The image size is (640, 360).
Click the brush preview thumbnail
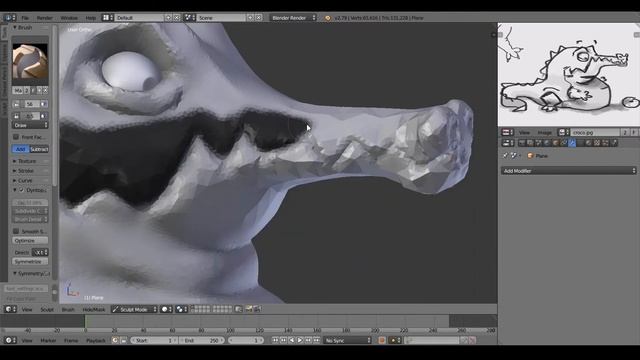click(x=30, y=61)
